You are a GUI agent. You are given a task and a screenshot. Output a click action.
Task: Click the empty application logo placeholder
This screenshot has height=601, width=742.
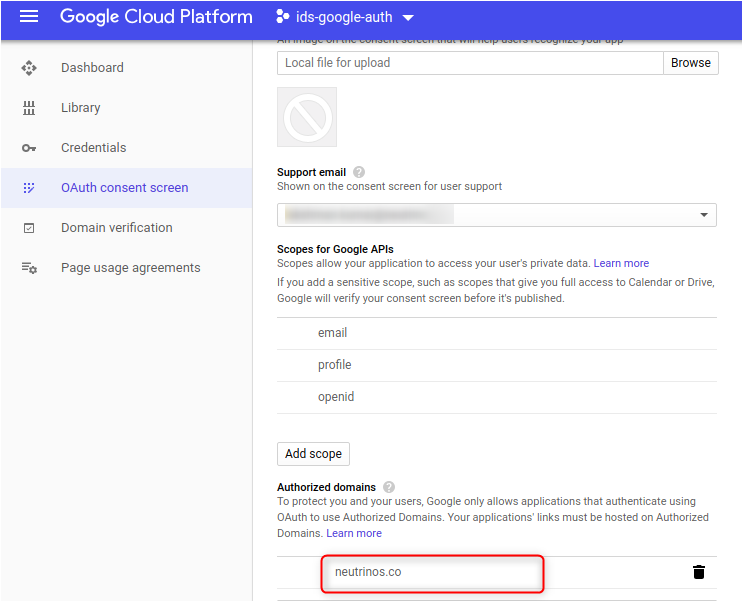[x=307, y=117]
